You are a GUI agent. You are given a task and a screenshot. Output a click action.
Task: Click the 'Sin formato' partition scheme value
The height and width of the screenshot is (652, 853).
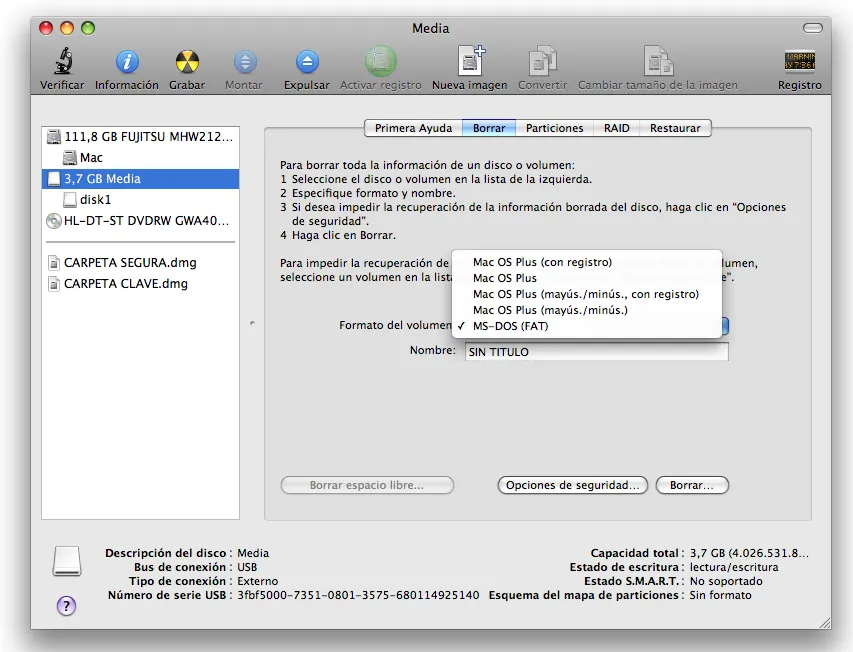[x=720, y=595]
